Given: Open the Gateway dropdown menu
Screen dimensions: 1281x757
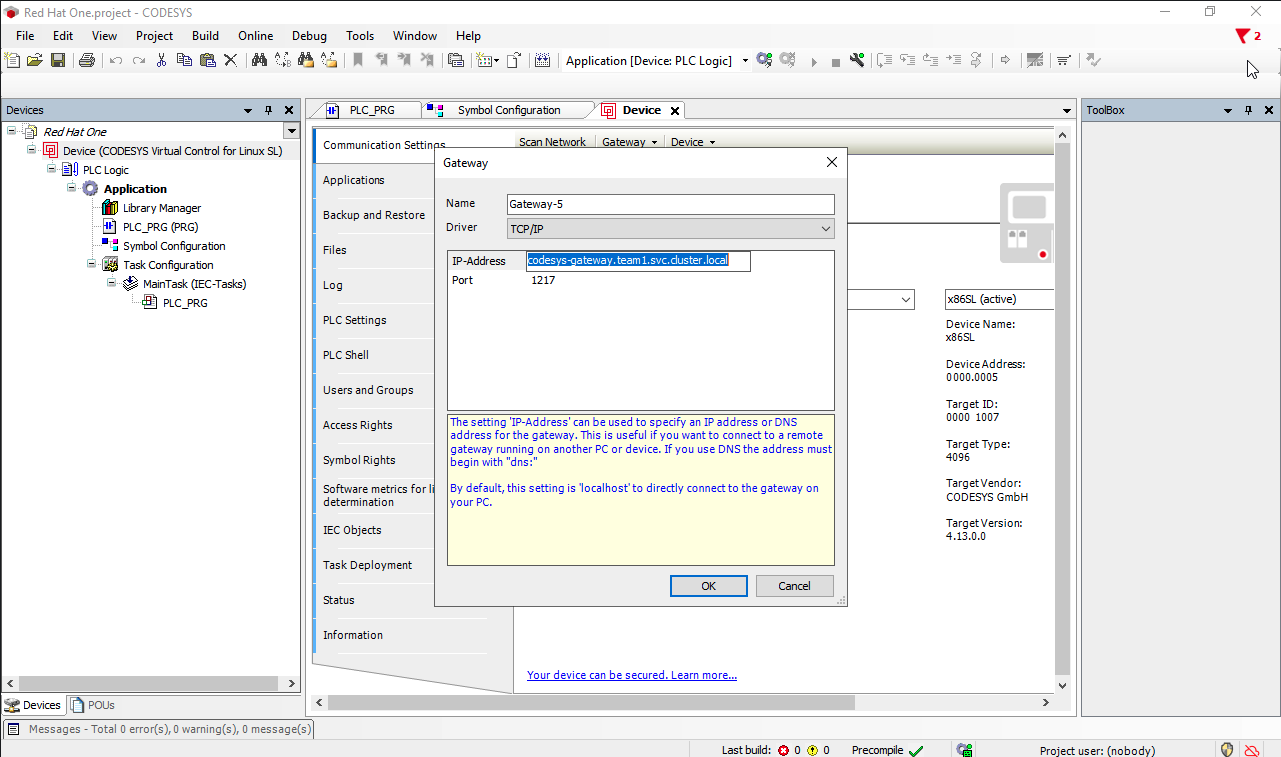Looking at the screenshot, I should click(x=630, y=142).
